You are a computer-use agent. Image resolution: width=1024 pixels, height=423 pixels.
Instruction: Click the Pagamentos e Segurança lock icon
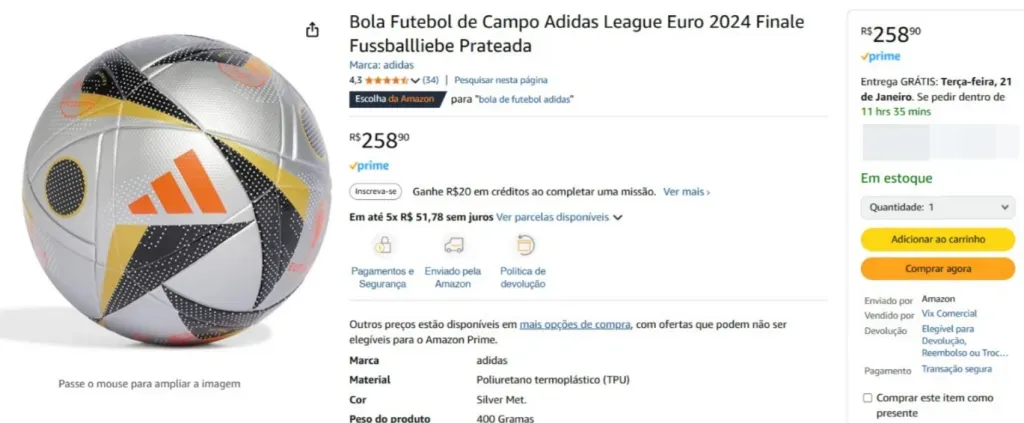382,245
